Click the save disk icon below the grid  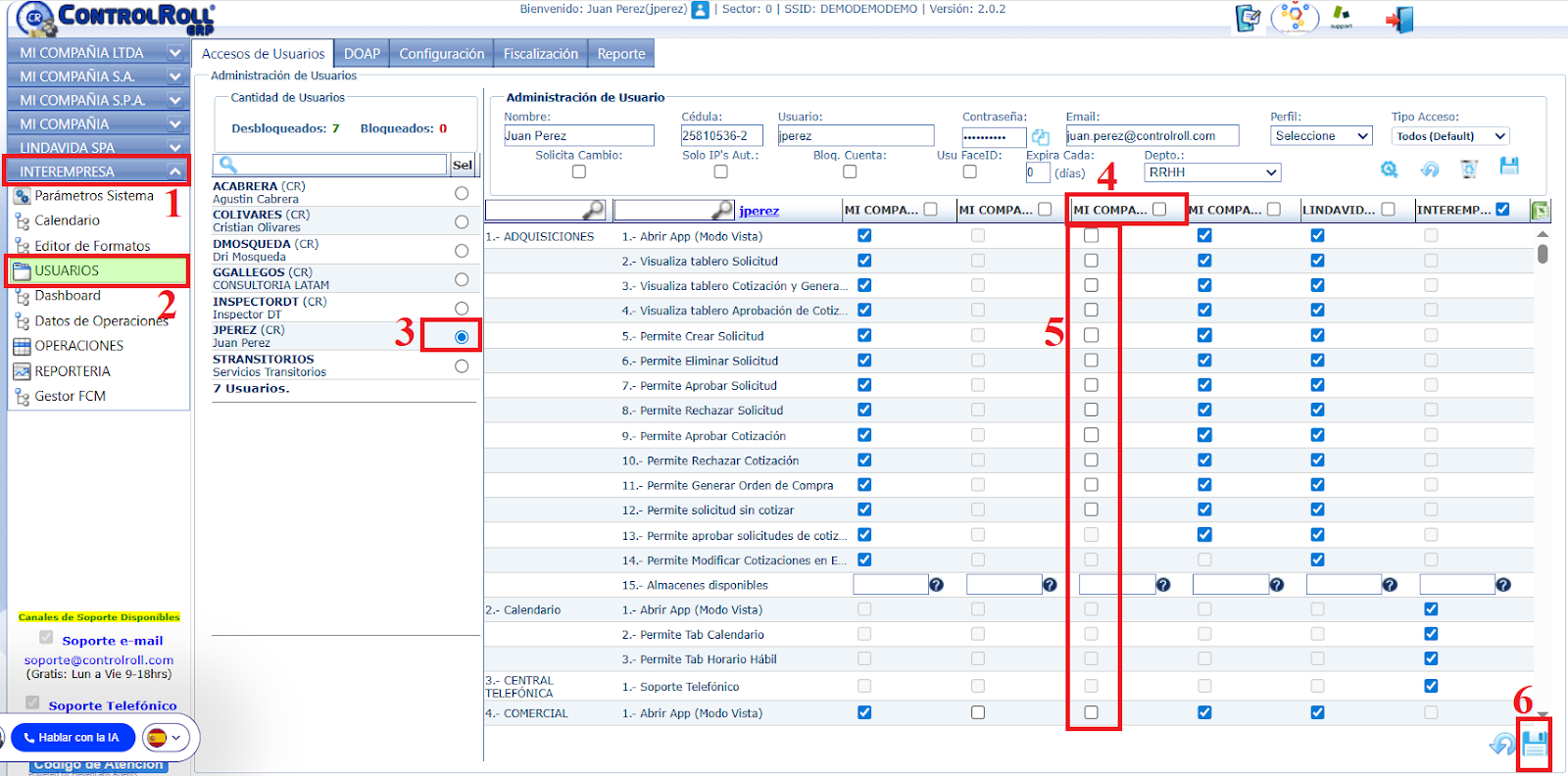coord(1535,745)
